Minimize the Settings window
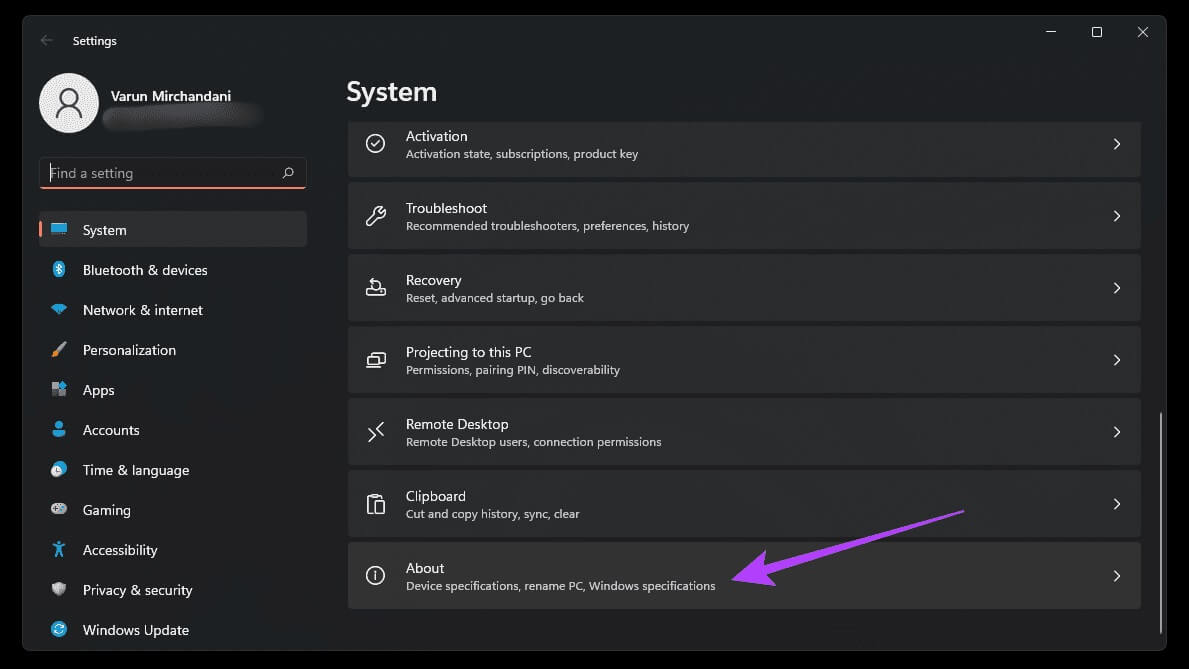Viewport: 1189px width, 669px height. pyautogui.click(x=1051, y=32)
